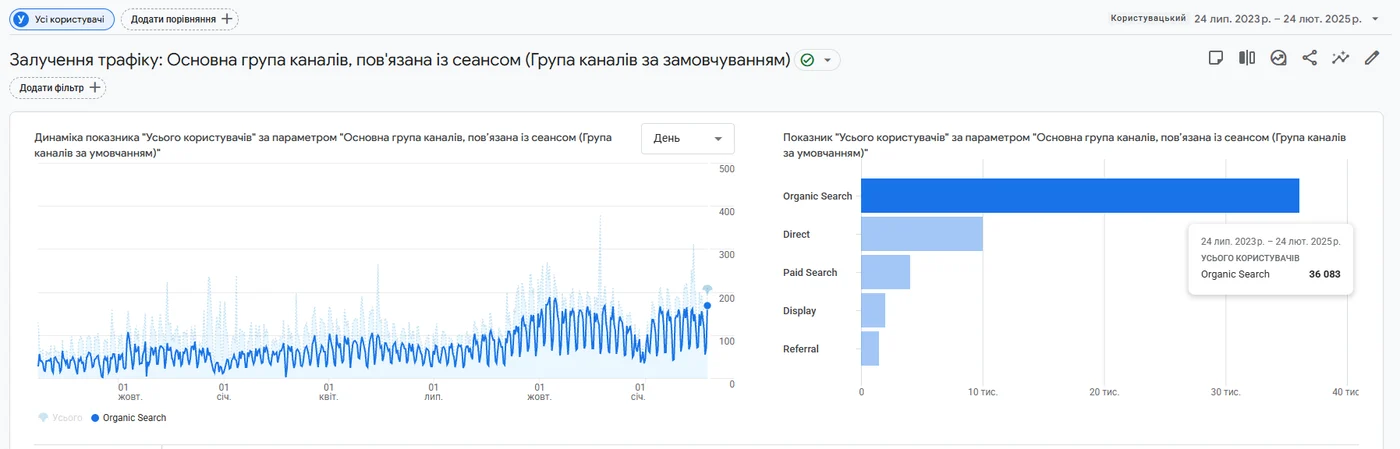Viewport: 1400px width, 449px height.
Task: Click the 'Користувацький' date label
Action: (x=1148, y=18)
